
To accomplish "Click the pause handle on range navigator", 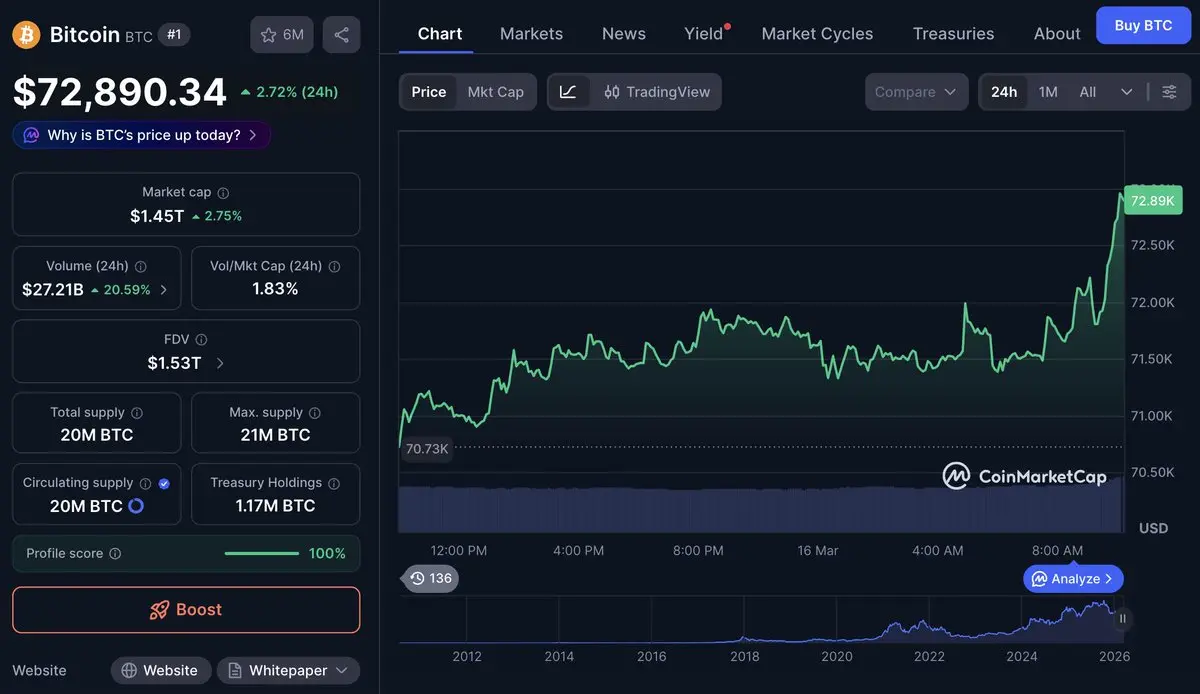I will tap(1122, 619).
